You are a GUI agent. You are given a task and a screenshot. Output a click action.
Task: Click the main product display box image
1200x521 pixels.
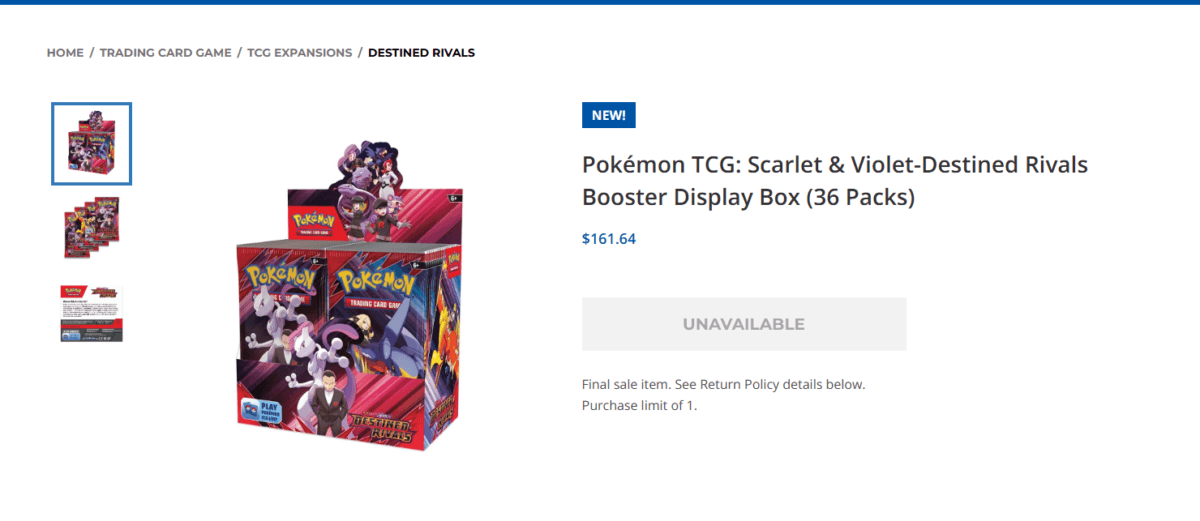[350, 300]
